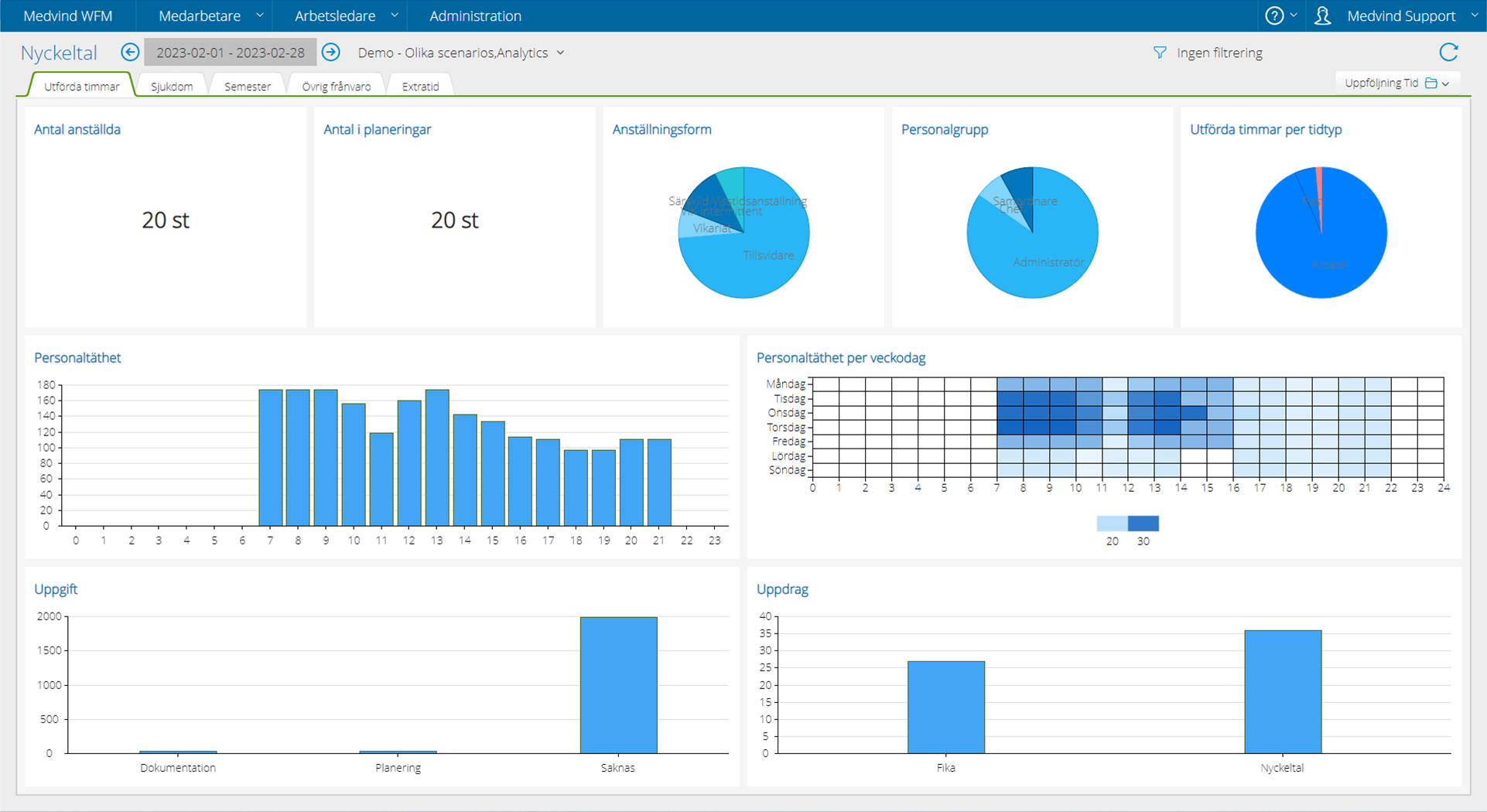This screenshot has height=812, width=1487.
Task: Click the Uppgift chart heading
Action: (x=56, y=589)
